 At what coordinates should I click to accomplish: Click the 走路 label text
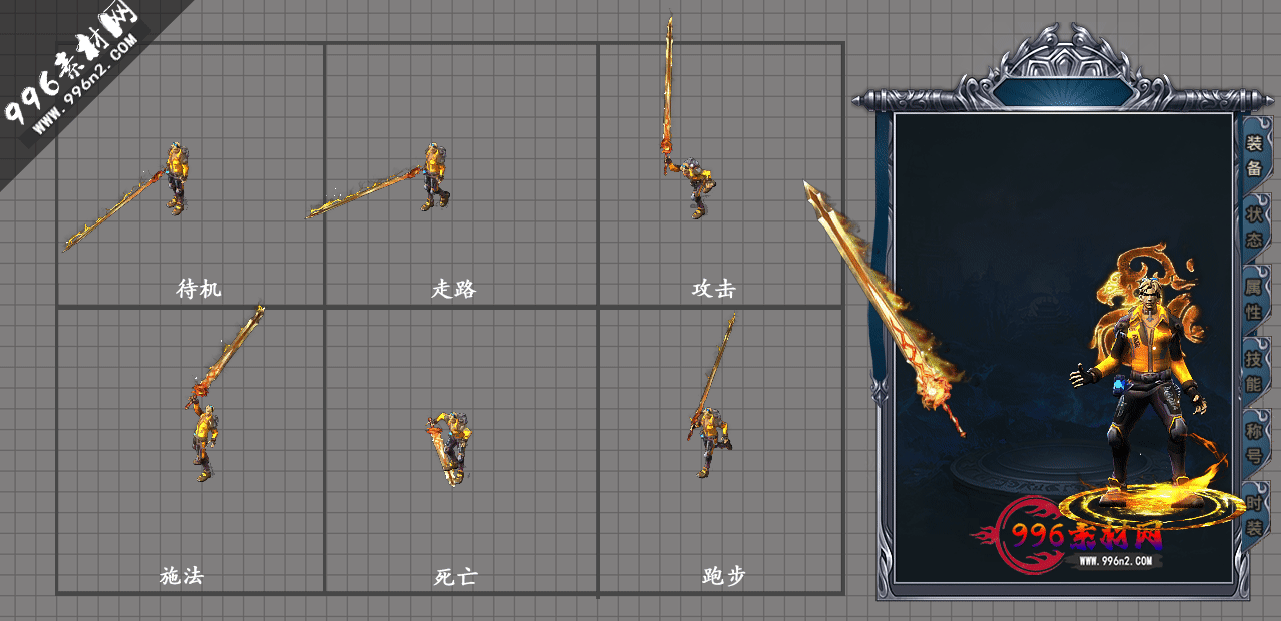coord(454,289)
